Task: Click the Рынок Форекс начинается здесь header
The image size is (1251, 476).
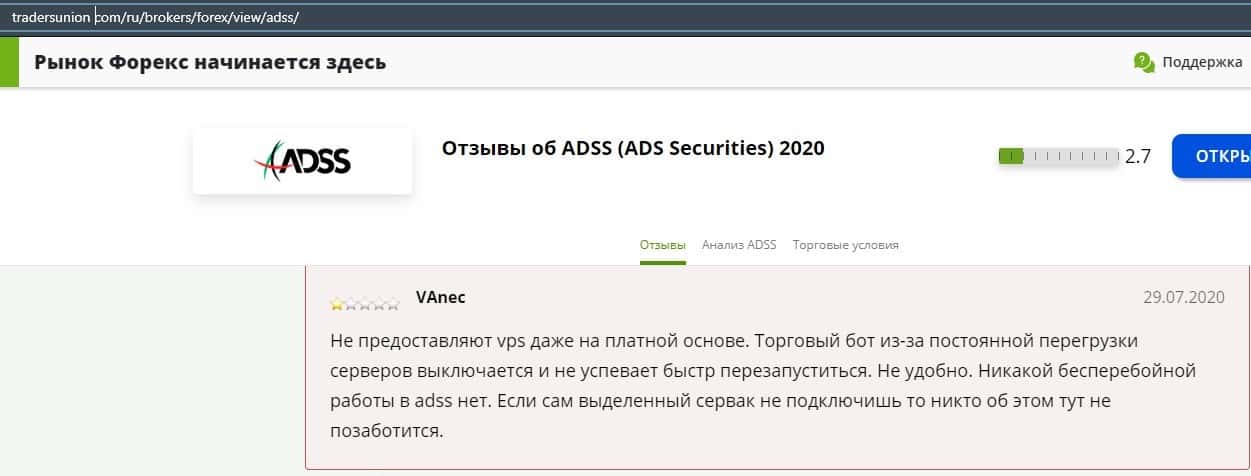Action: point(210,62)
